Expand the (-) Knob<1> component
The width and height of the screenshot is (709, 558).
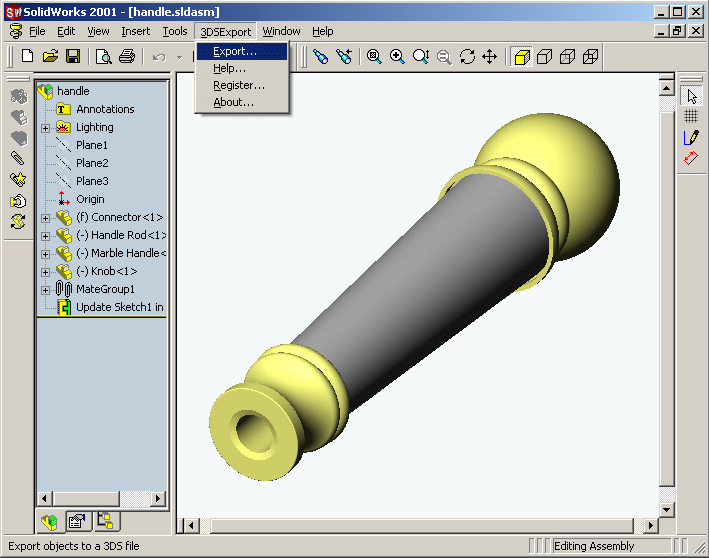(45, 272)
